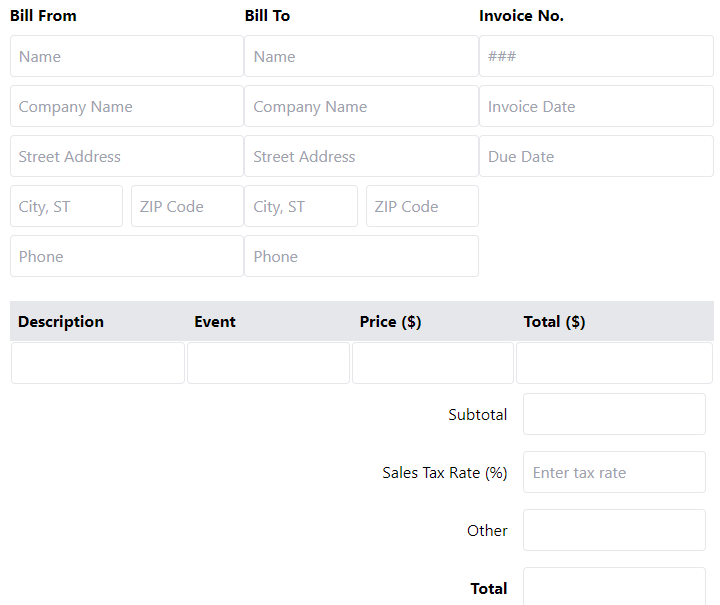Click the Bill From Phone field
The width and height of the screenshot is (720, 605).
126,256
